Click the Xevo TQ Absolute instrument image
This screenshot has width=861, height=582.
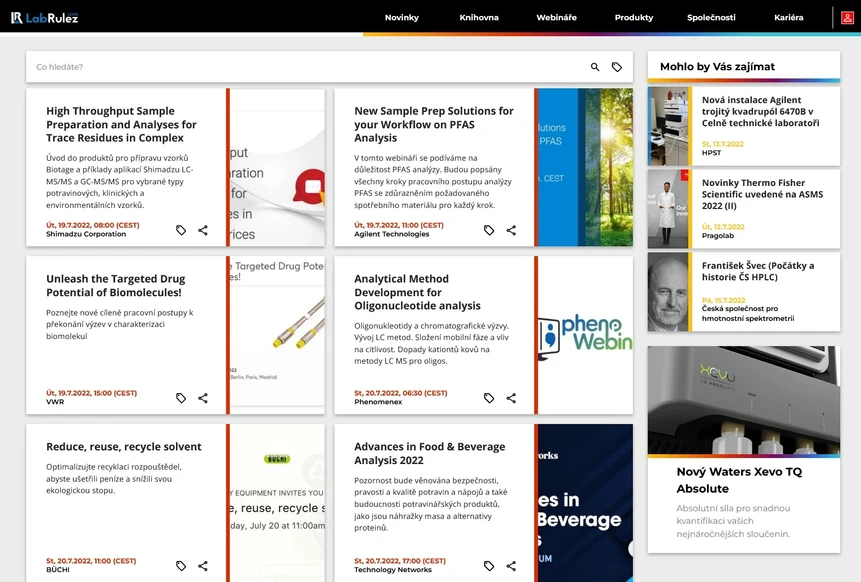click(743, 400)
